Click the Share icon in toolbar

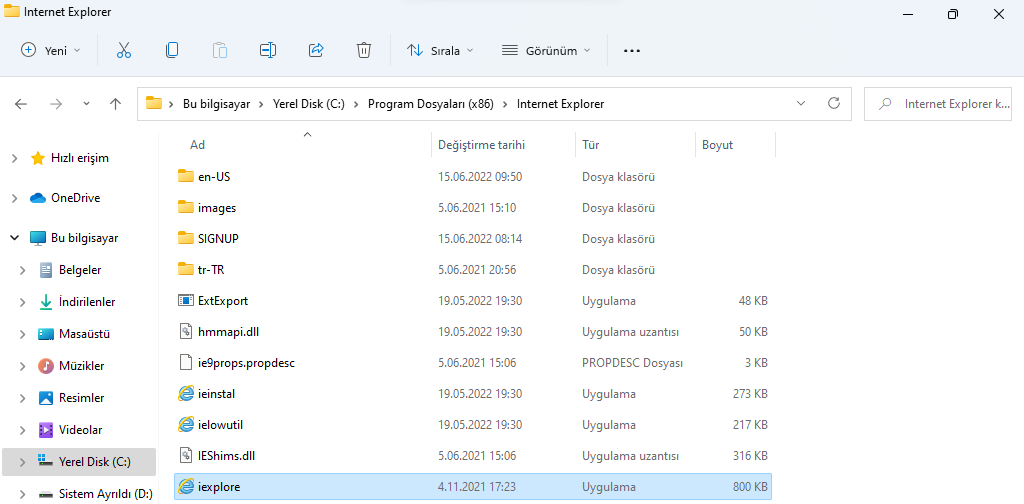coord(316,50)
